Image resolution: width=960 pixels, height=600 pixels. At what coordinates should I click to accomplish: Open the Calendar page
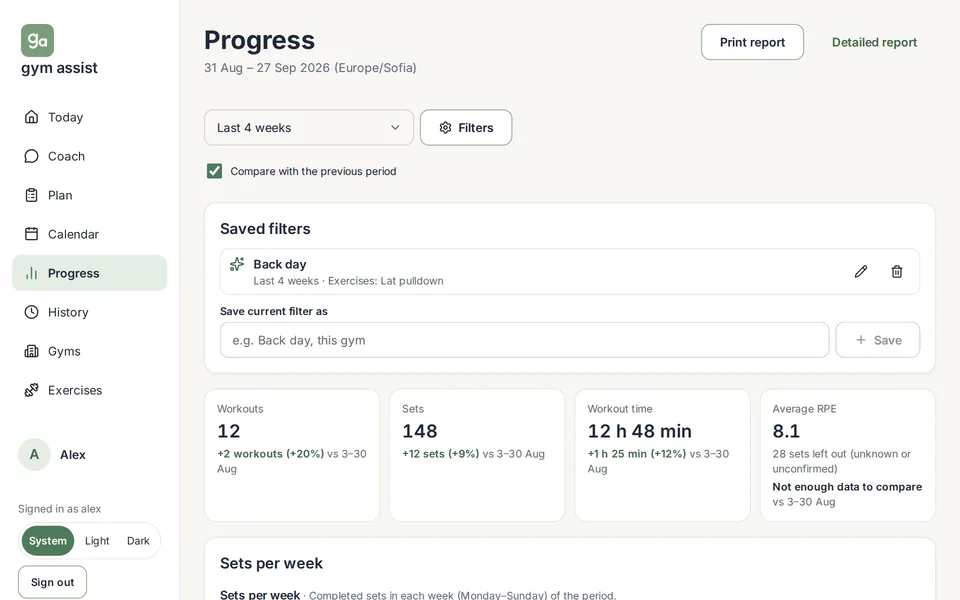(89, 234)
